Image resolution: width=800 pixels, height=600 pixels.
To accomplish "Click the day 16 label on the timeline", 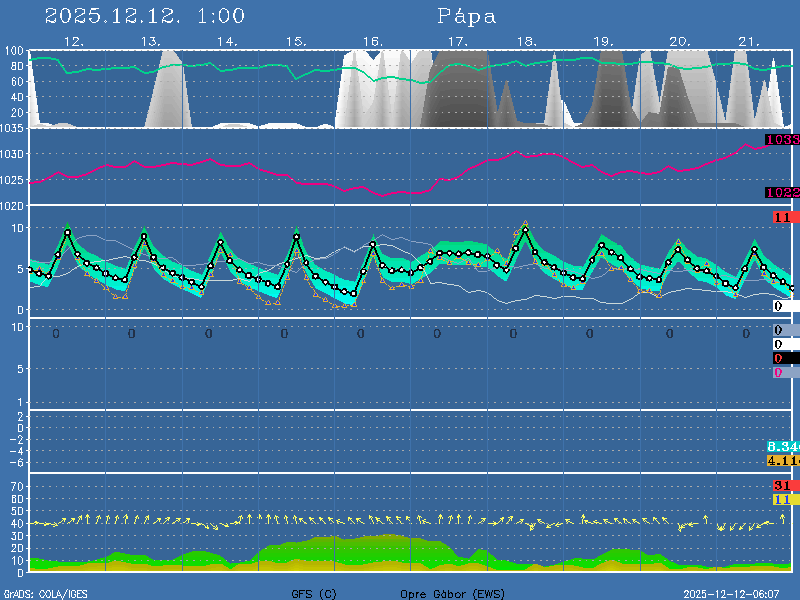I will point(372,42).
